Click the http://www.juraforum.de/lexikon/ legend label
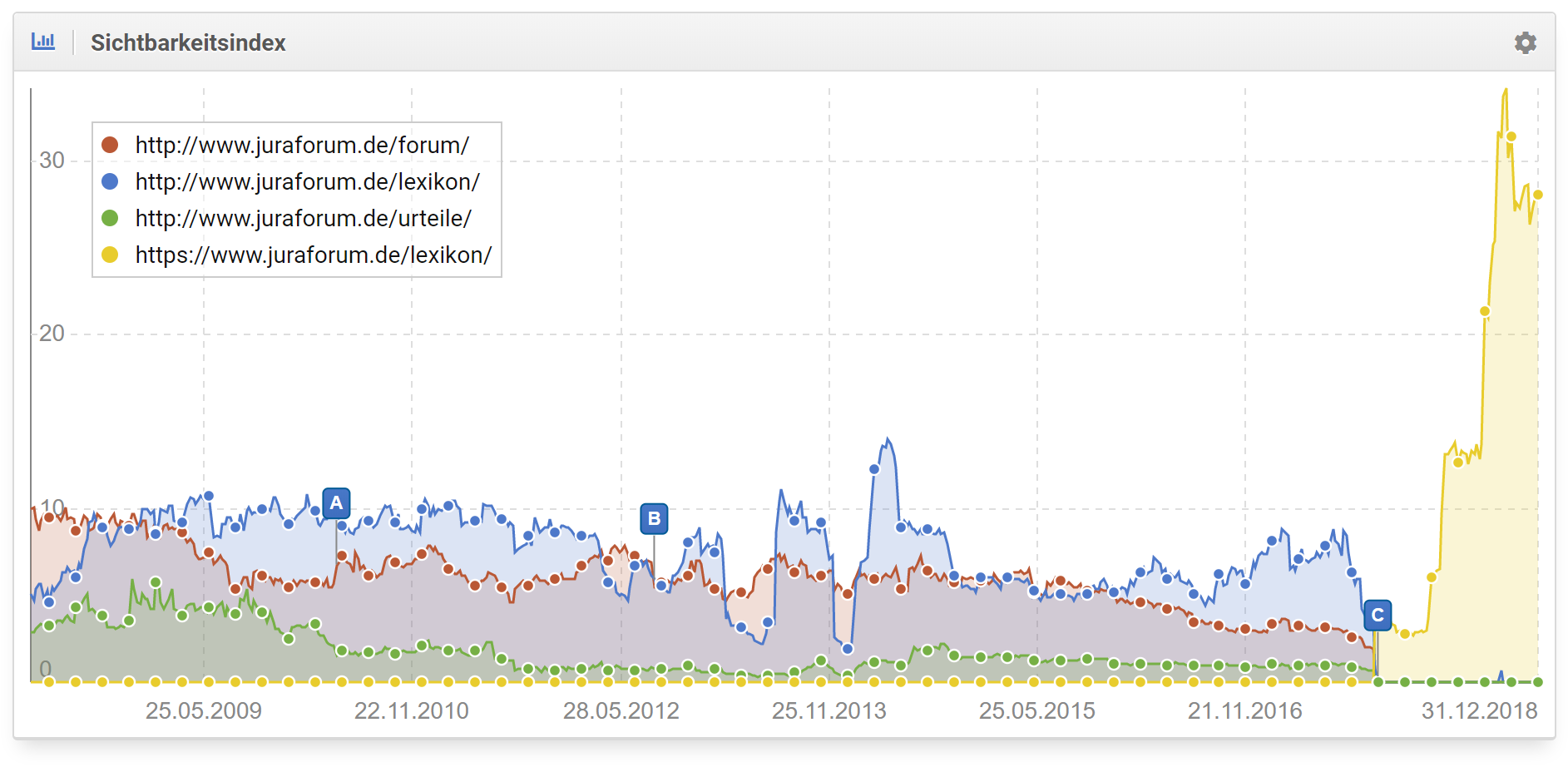 [307, 181]
